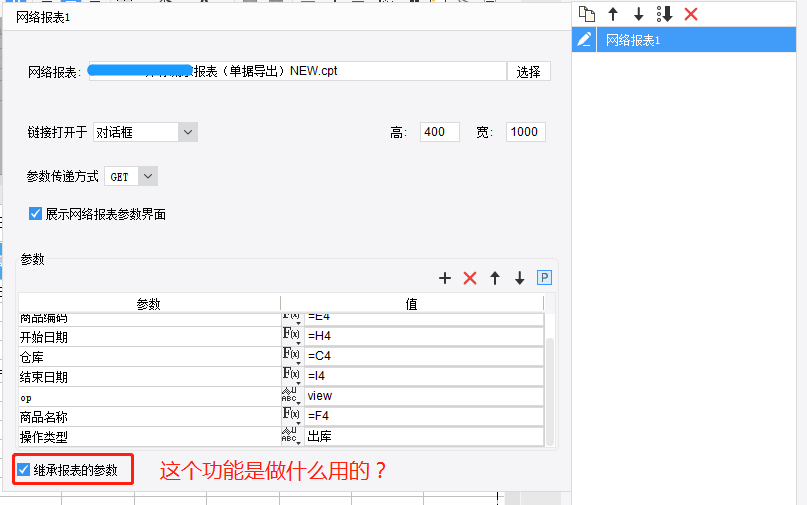Change value type for 开始日期 row

tap(291, 336)
